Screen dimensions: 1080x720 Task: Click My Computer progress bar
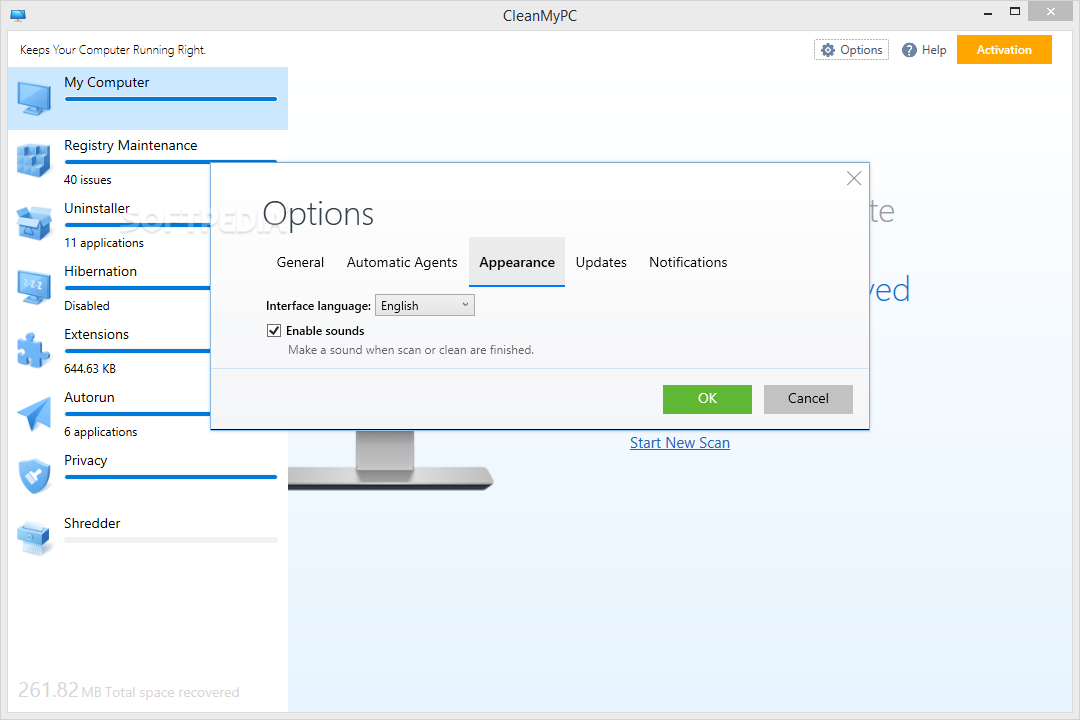click(x=171, y=99)
